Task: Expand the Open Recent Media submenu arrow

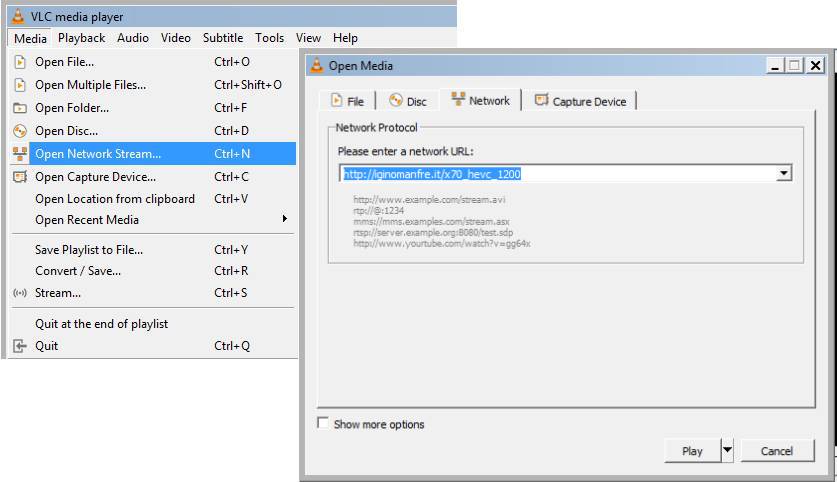Action: (285, 218)
